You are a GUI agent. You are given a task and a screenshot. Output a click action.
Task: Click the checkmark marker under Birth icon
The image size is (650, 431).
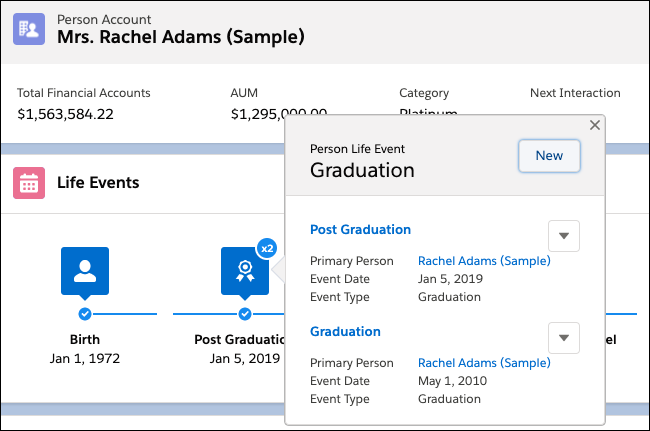[85, 313]
